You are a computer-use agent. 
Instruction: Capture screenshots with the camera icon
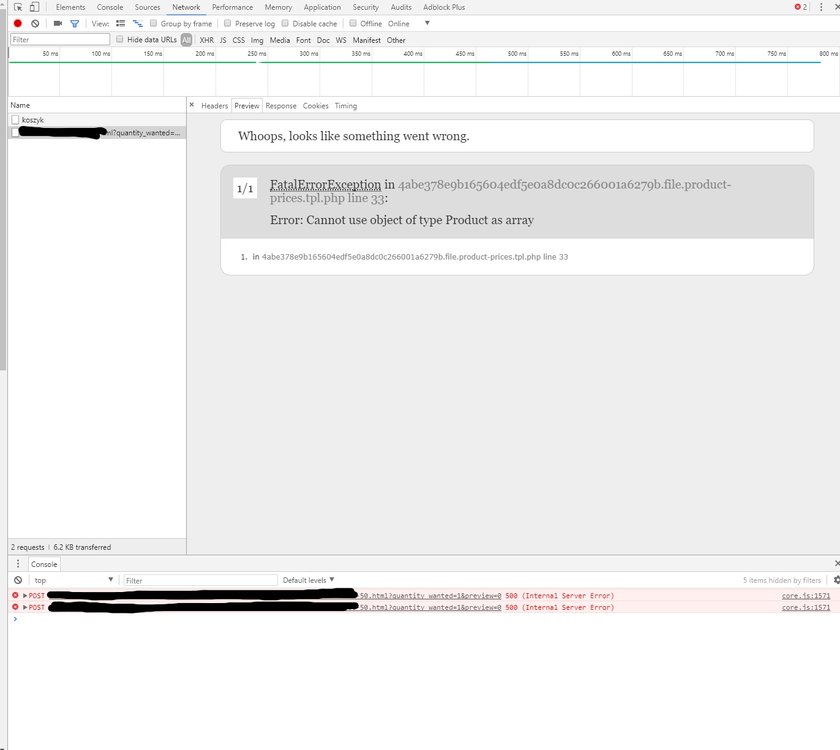point(58,24)
